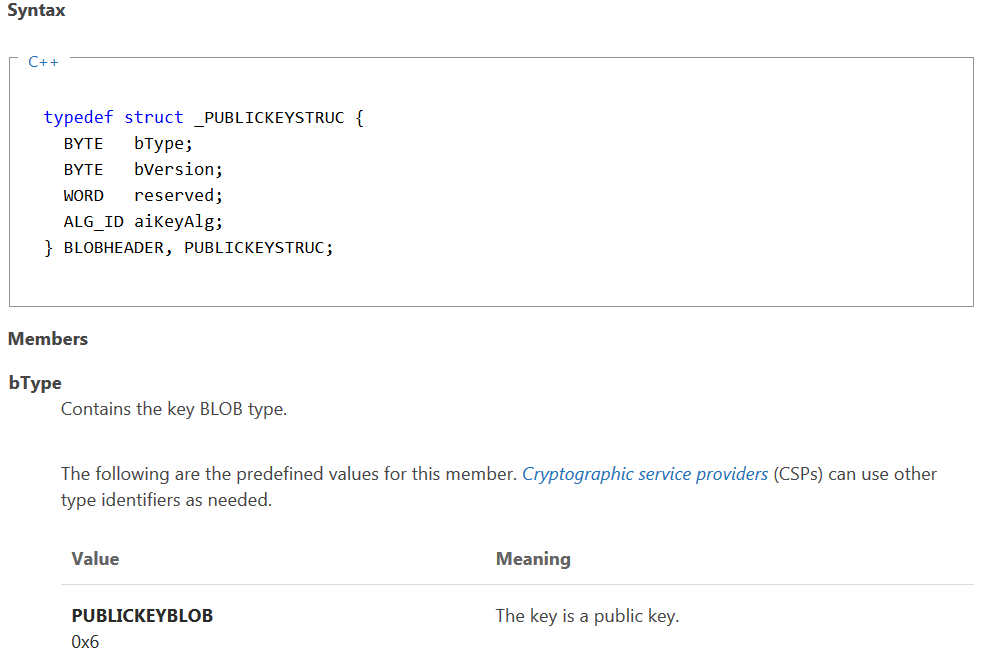The height and width of the screenshot is (659, 996).
Task: Click the bType member heading
Action: [x=35, y=383]
